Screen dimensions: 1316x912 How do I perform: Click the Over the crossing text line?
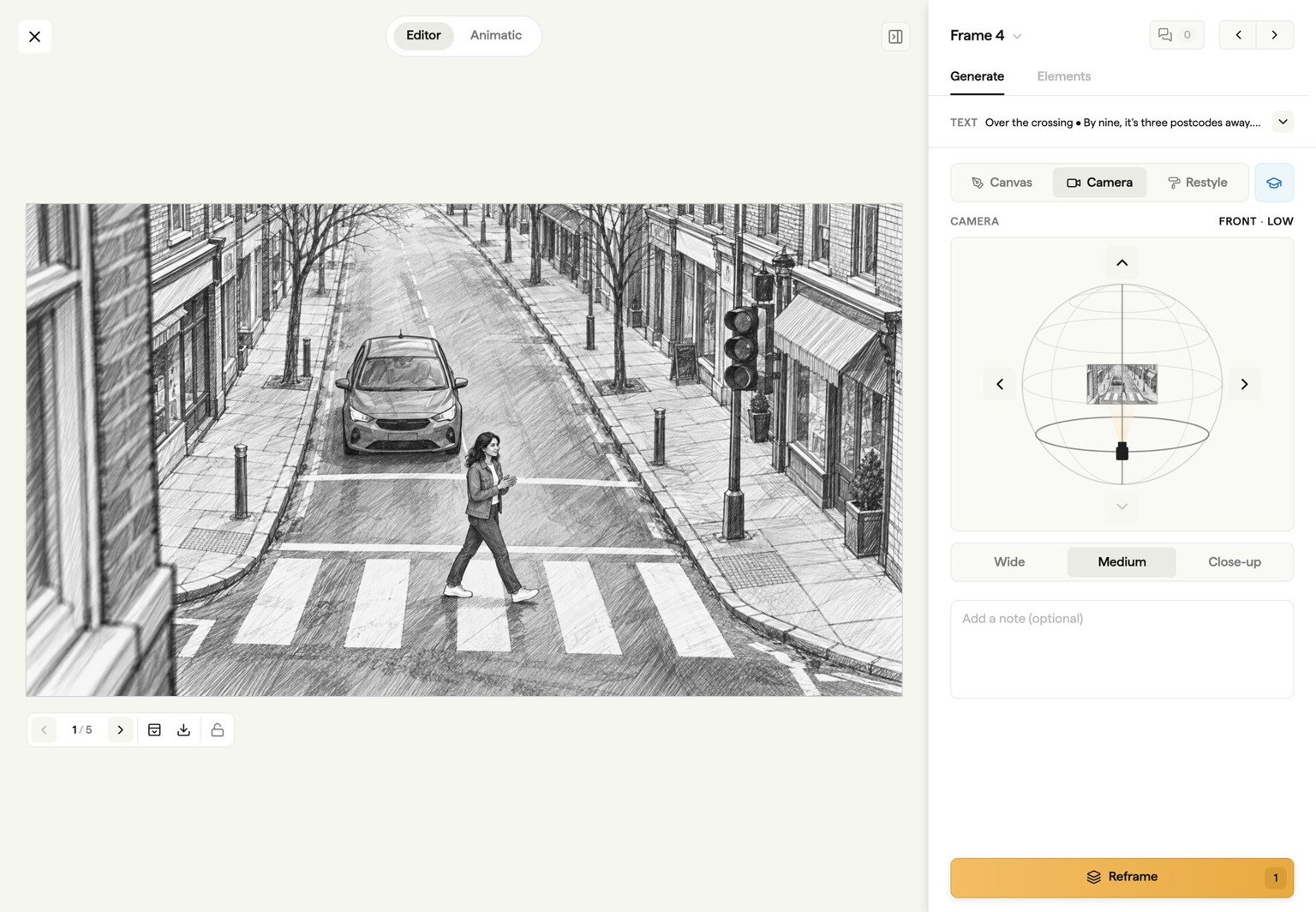click(x=1122, y=123)
